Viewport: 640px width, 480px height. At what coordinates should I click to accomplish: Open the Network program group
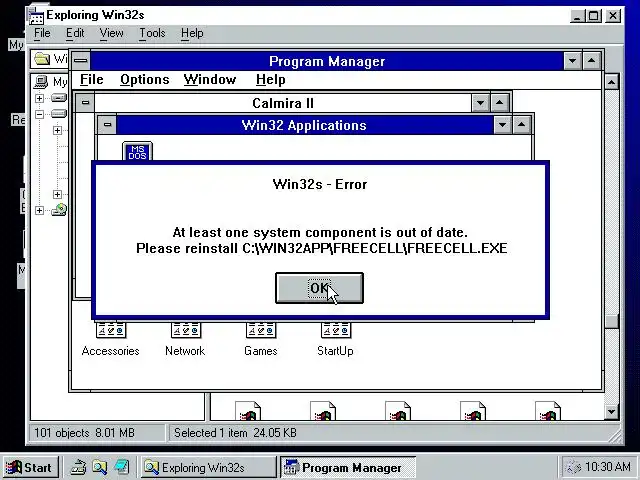185,340
